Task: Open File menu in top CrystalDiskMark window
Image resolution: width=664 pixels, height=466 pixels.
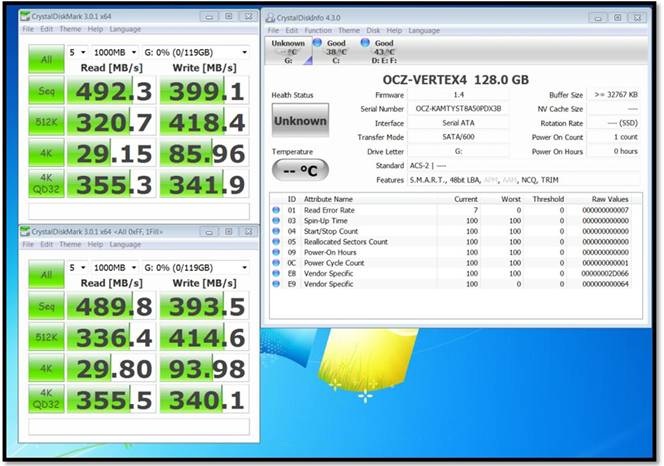Action: coord(28,29)
